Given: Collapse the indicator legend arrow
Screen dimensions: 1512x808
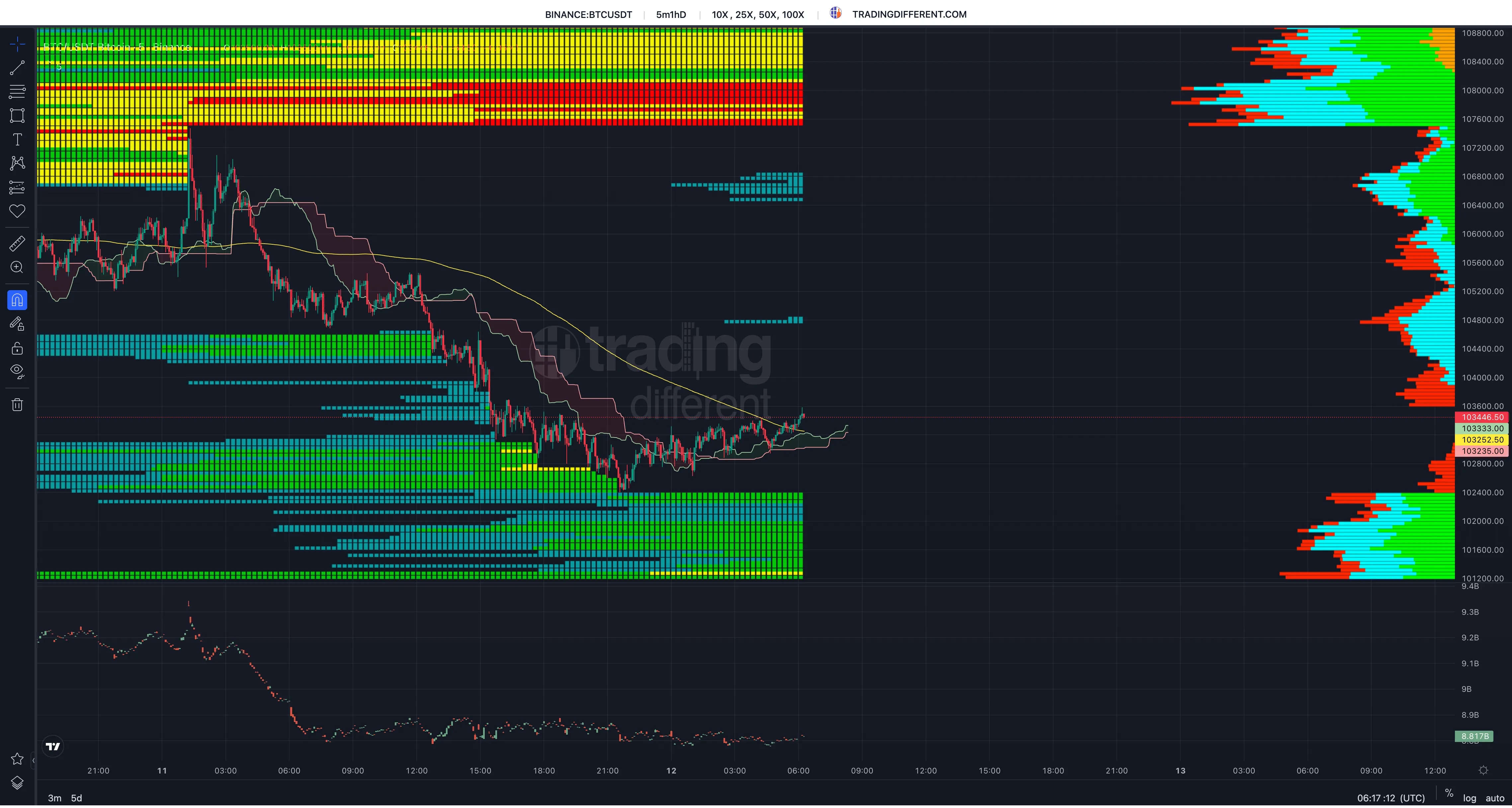Looking at the screenshot, I should [x=50, y=62].
